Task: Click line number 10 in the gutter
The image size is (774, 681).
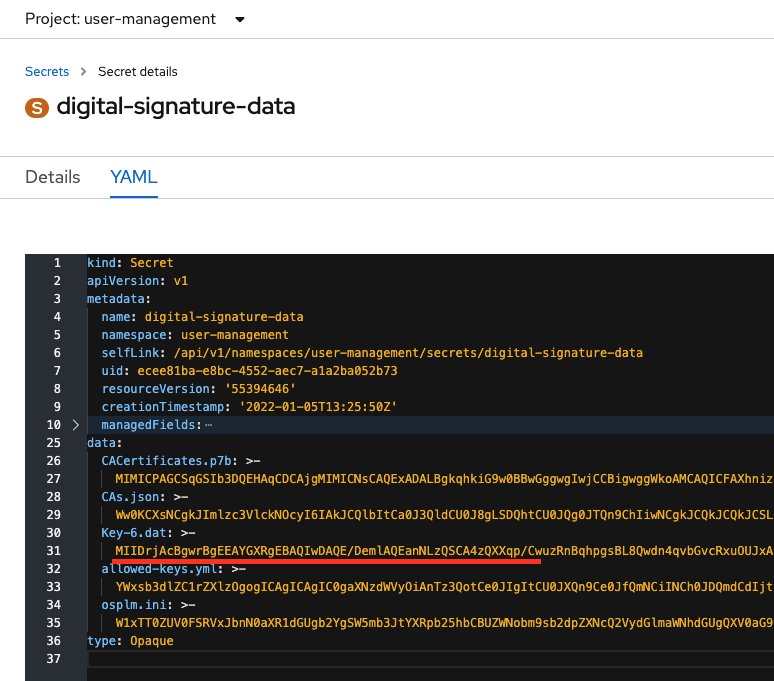Action: tap(53, 425)
